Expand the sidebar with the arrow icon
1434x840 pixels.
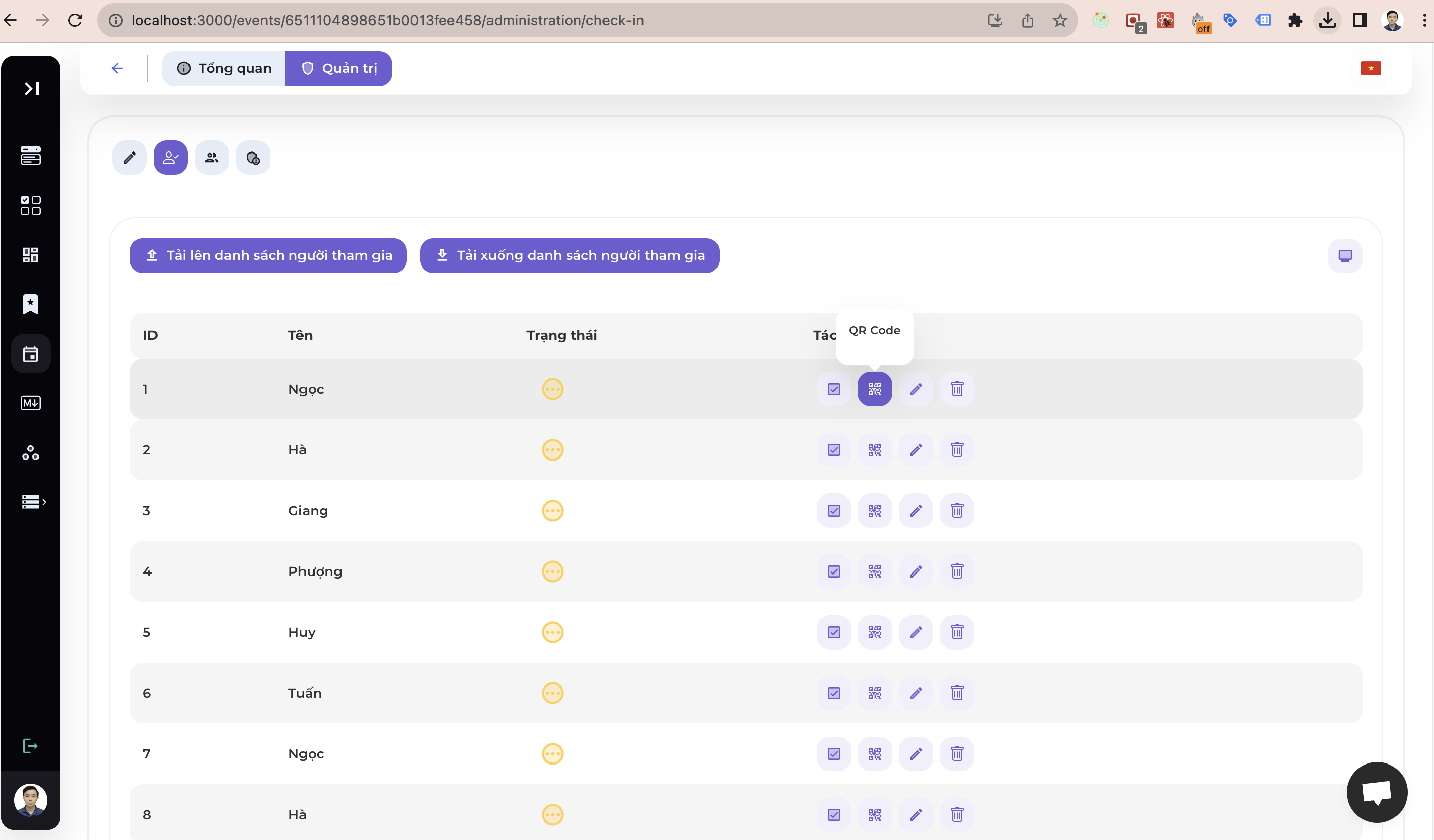[31, 88]
